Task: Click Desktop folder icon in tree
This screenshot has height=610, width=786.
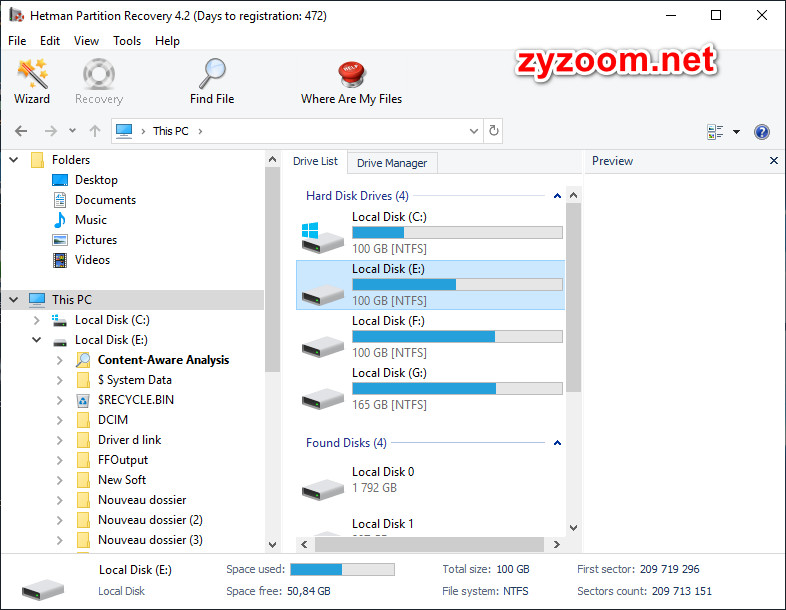Action: tap(60, 180)
